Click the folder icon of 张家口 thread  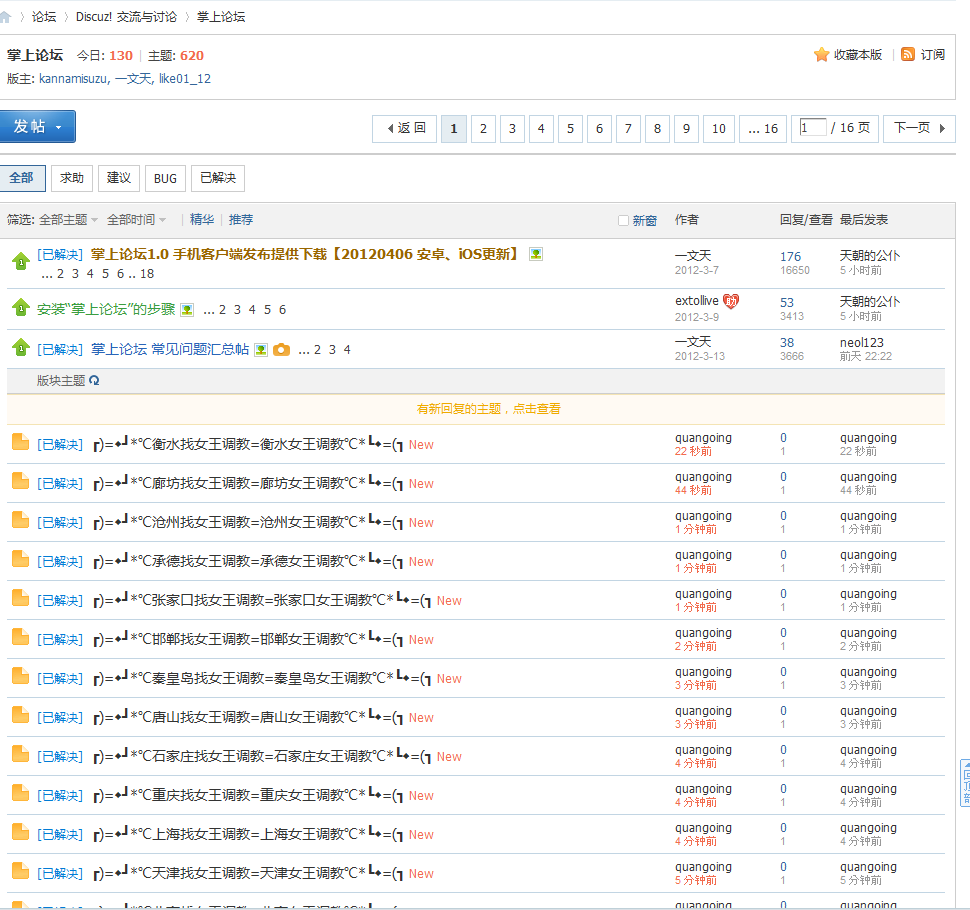point(21,598)
